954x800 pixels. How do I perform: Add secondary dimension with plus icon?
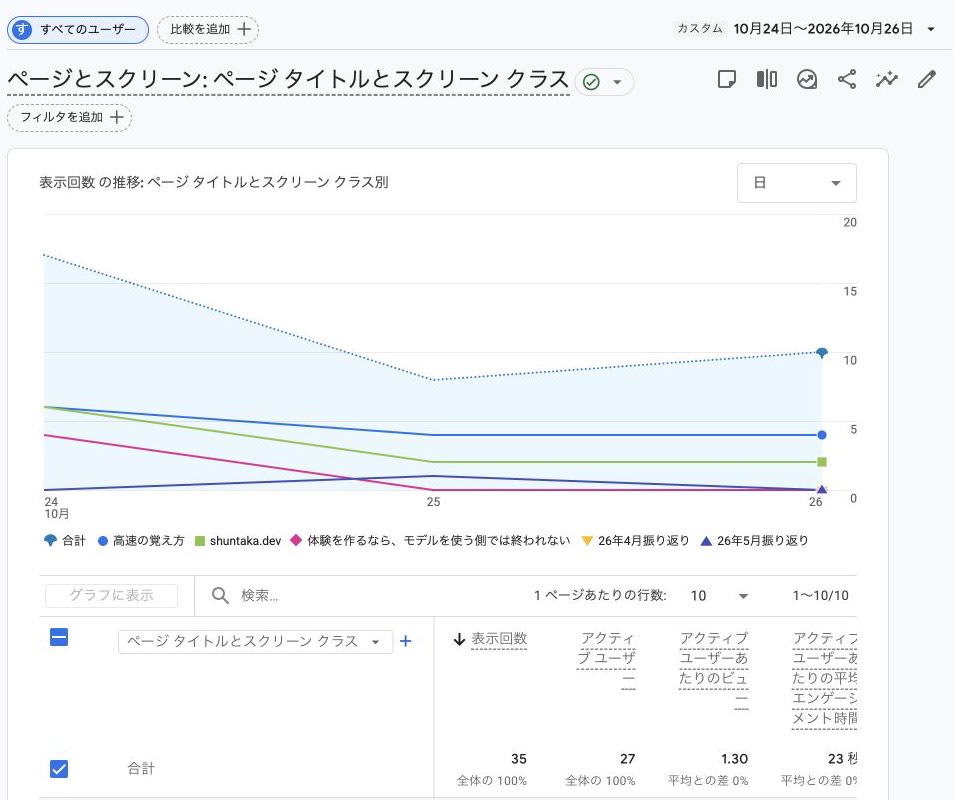point(406,641)
